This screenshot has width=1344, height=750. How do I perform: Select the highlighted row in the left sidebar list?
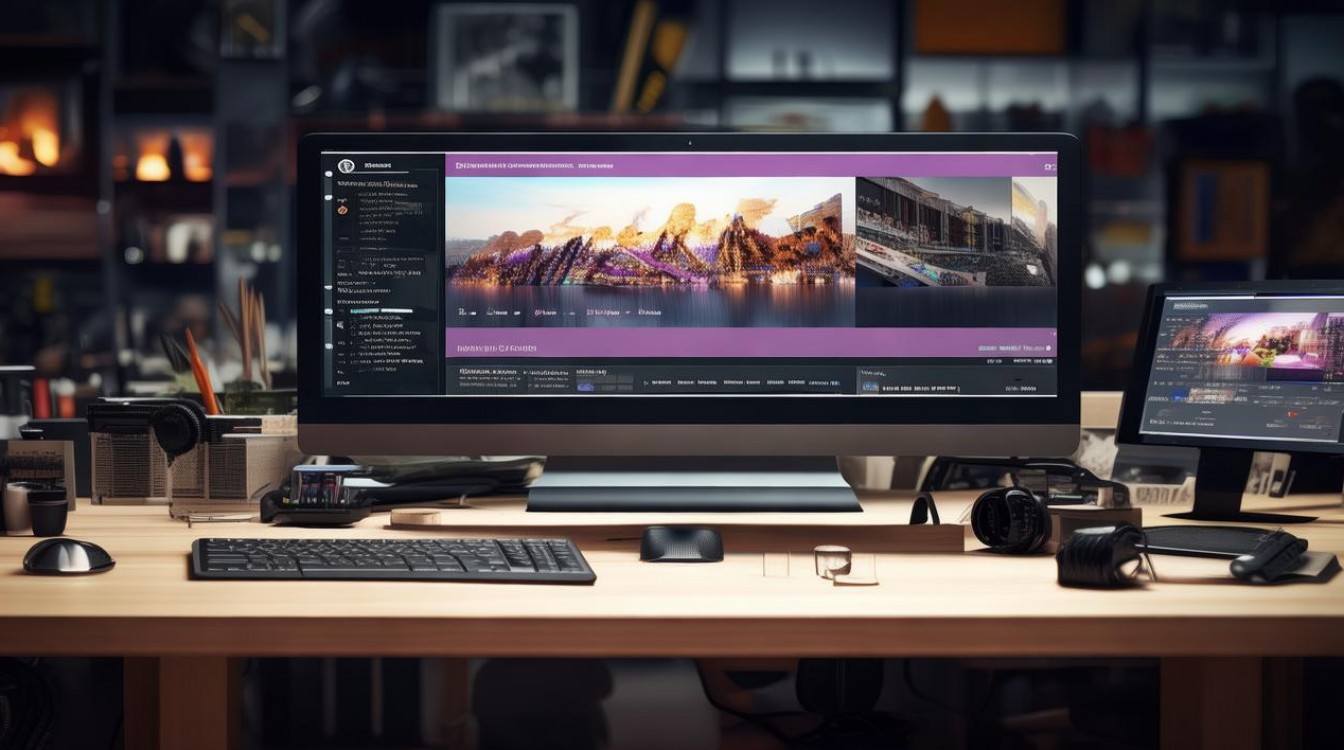pyautogui.click(x=380, y=312)
